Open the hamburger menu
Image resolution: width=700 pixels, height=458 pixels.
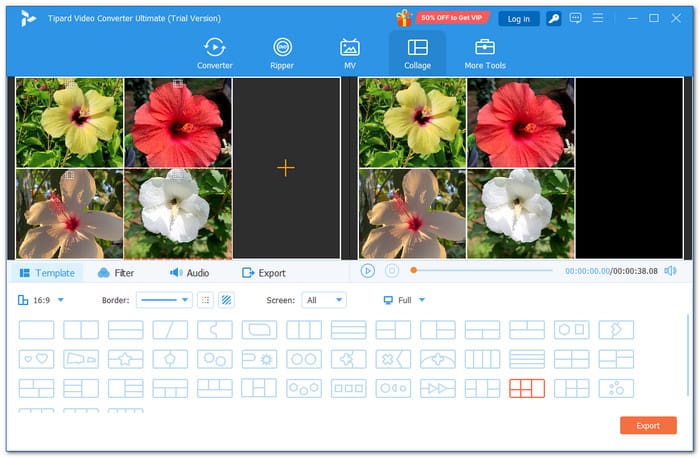(x=597, y=18)
